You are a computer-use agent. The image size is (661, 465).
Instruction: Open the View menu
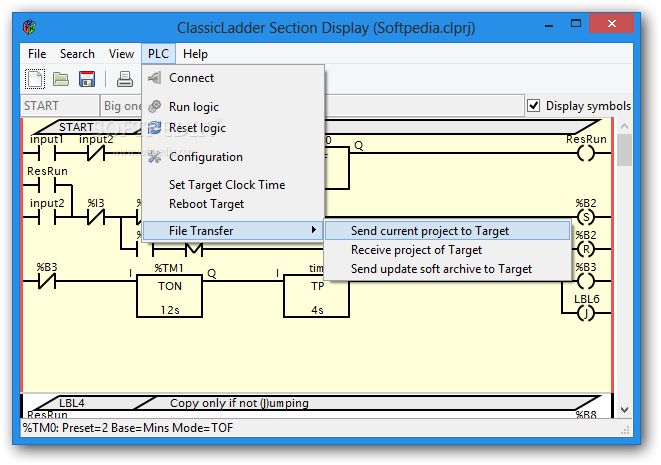121,54
